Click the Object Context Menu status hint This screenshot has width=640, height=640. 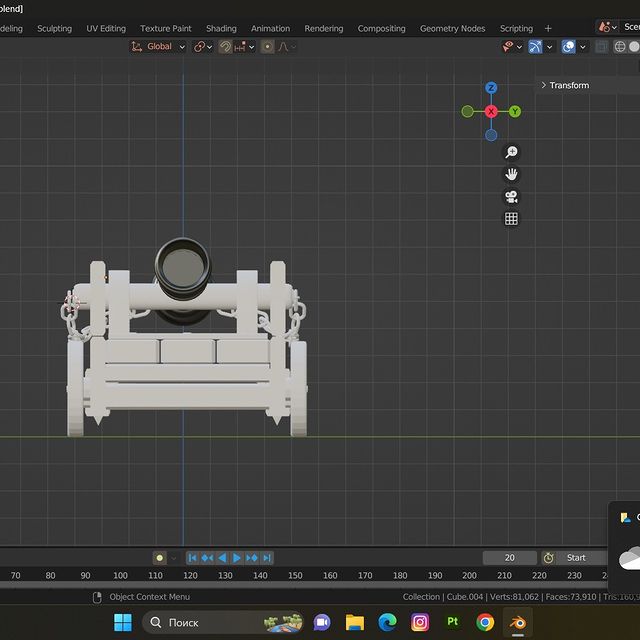pos(149,597)
